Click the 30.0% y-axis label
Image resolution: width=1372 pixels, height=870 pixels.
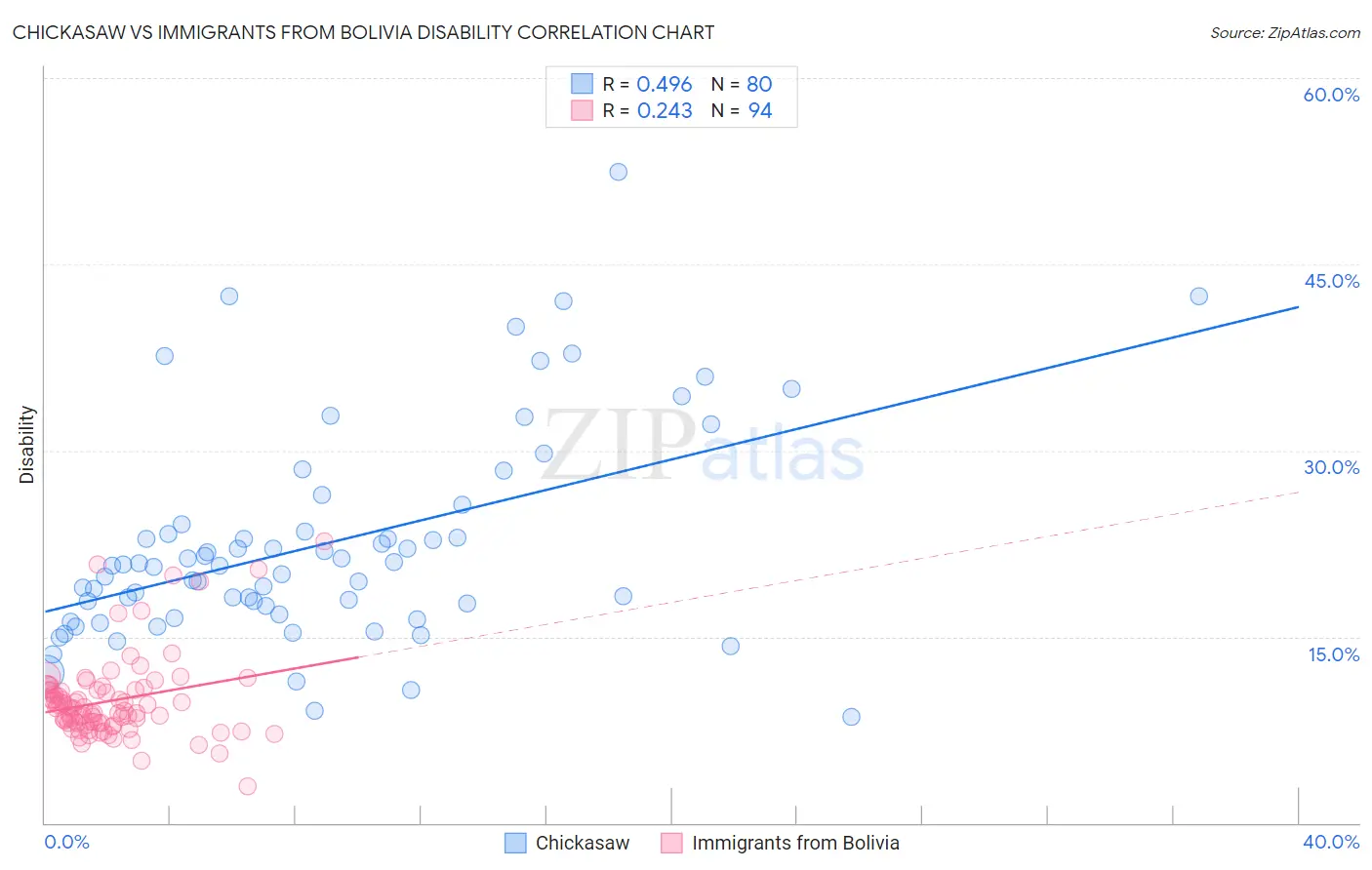tap(1331, 467)
